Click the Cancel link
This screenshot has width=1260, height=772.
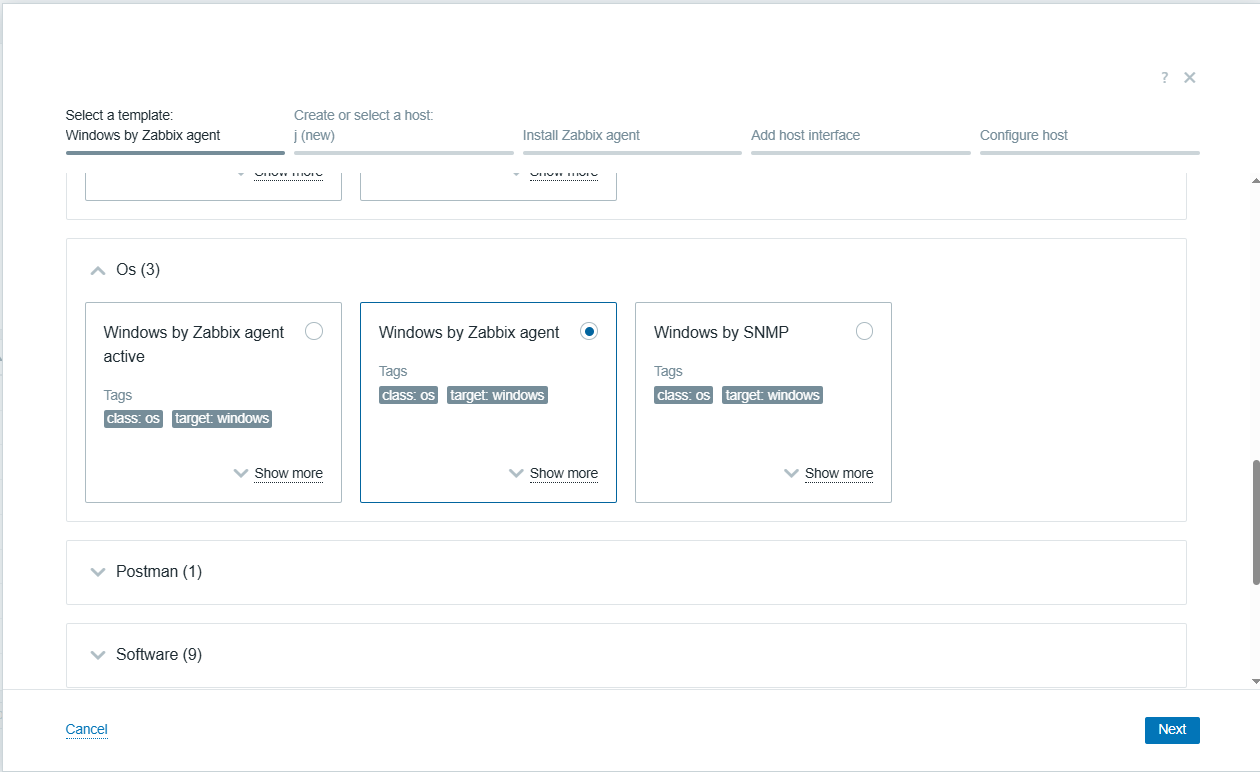[x=86, y=729]
